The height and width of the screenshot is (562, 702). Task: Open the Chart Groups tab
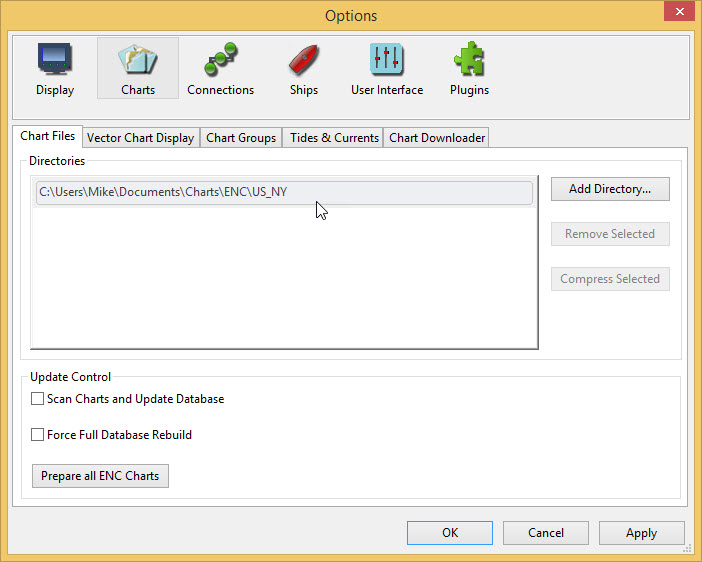(x=241, y=138)
